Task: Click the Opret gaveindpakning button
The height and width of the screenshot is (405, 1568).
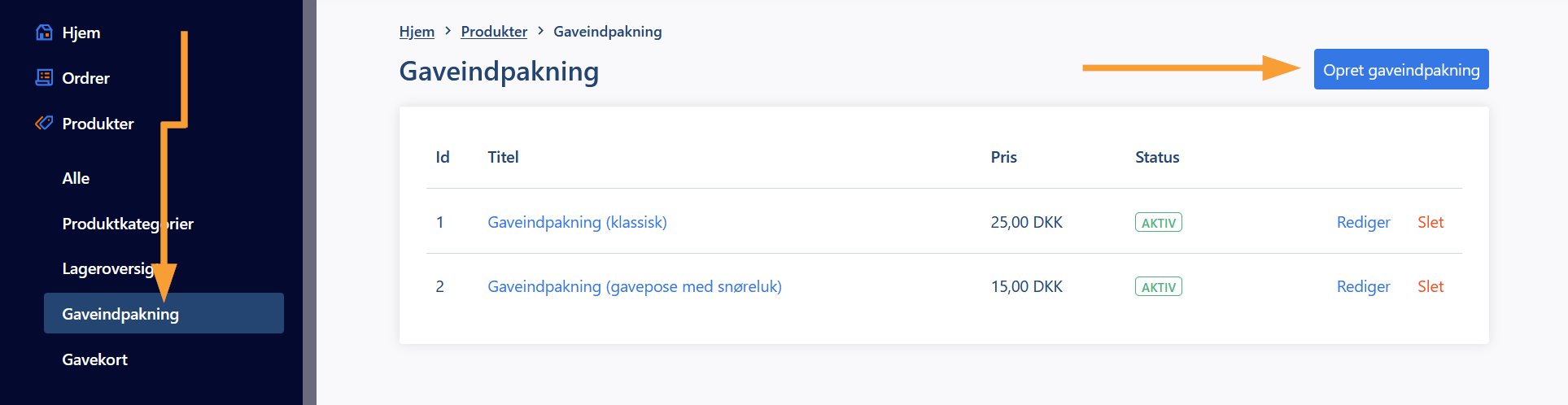Action: 1401,69
